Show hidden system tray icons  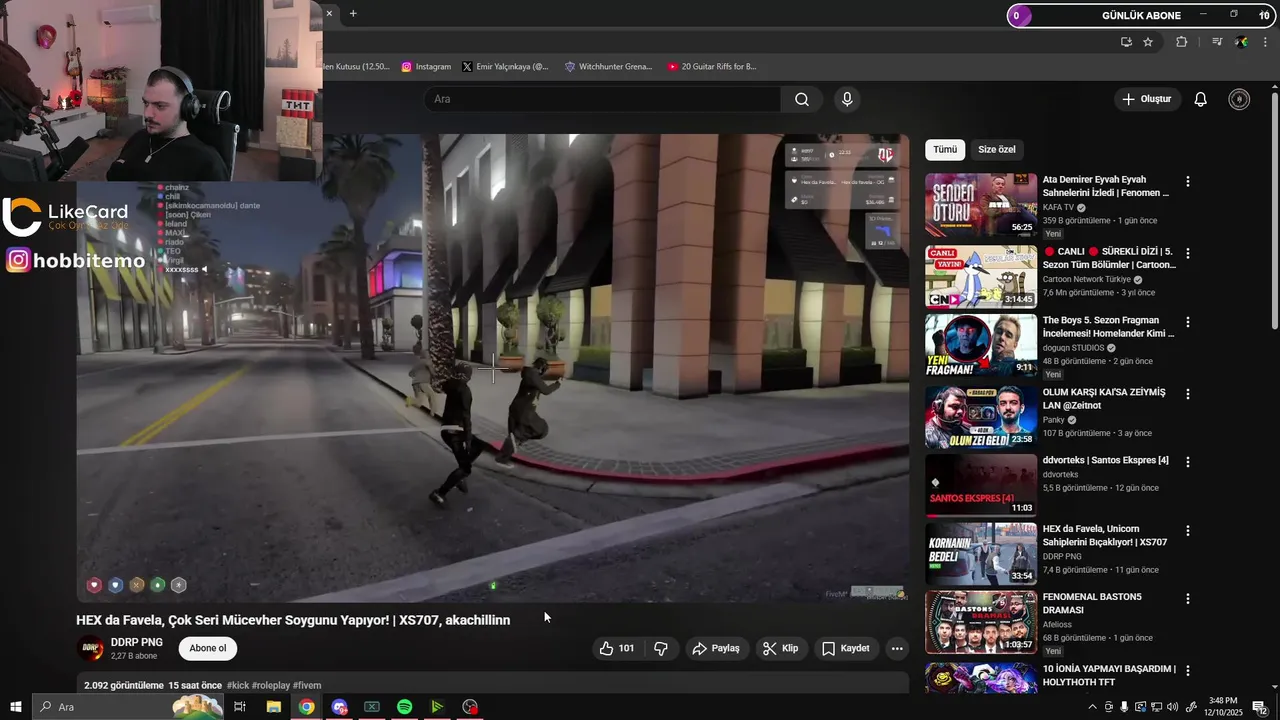[1092, 707]
